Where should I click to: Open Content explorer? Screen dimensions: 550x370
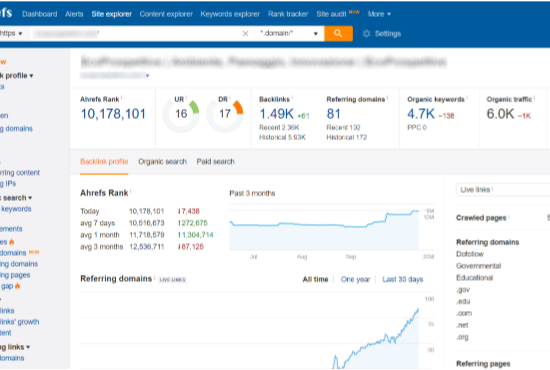tap(166, 14)
